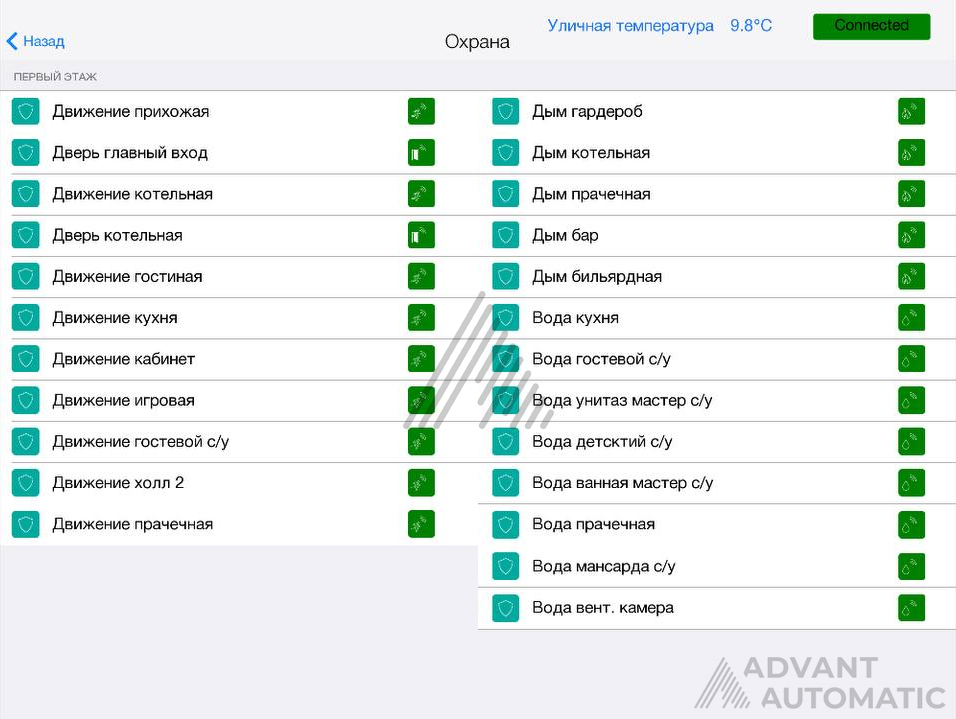Tap the door sensor icon for Дверь главный вход
The image size is (956, 719).
point(421,153)
